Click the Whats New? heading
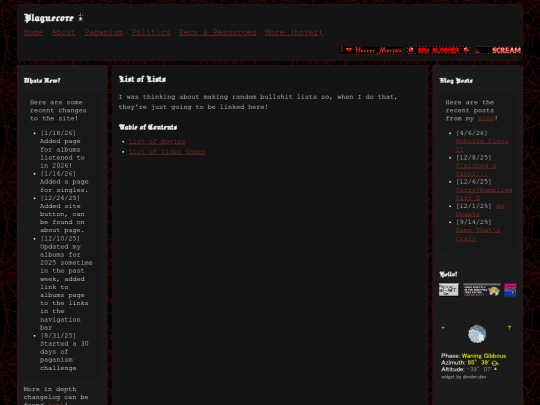This screenshot has height=405, width=540. 42,81
